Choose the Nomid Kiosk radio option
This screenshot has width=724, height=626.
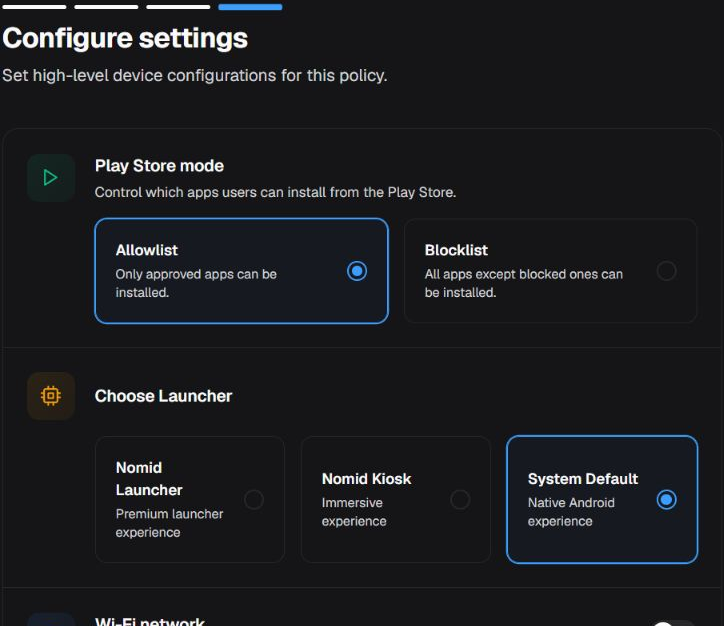pyautogui.click(x=460, y=500)
